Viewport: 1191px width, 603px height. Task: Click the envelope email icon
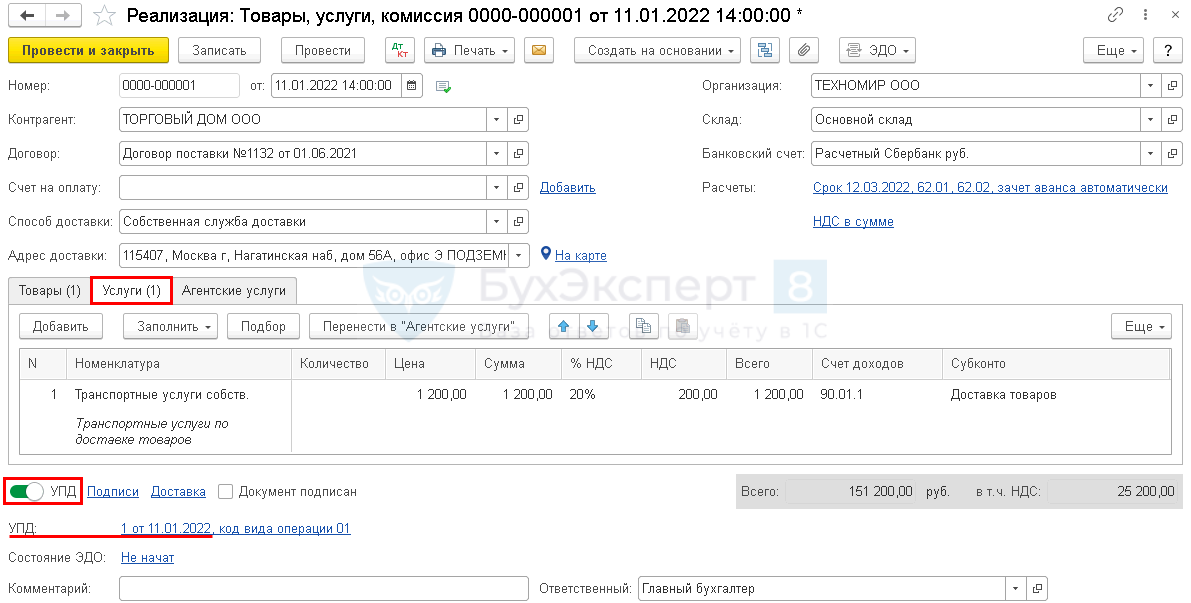pyautogui.click(x=539, y=51)
